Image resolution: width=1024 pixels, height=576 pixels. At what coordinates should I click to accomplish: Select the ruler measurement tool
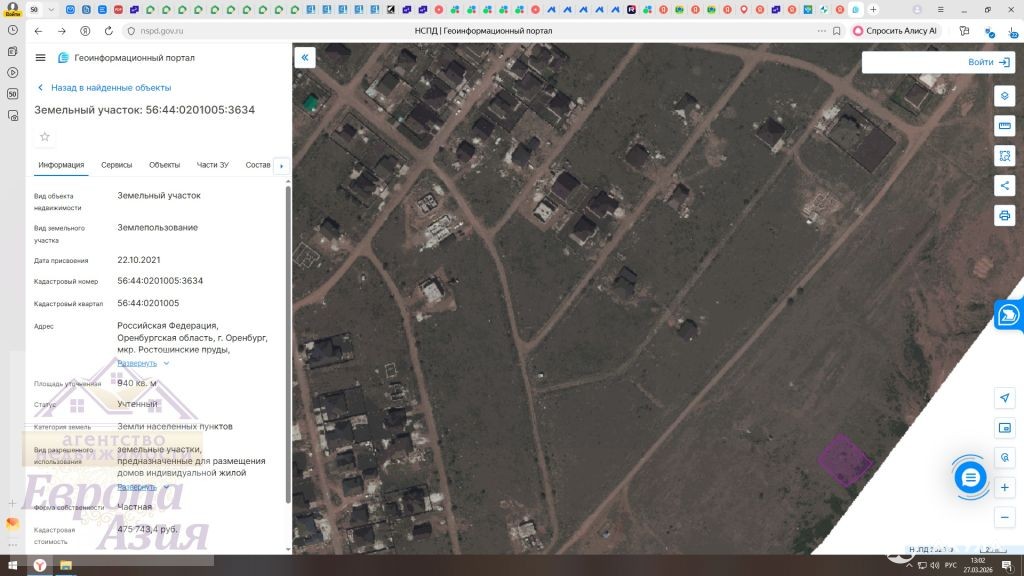(x=1004, y=126)
